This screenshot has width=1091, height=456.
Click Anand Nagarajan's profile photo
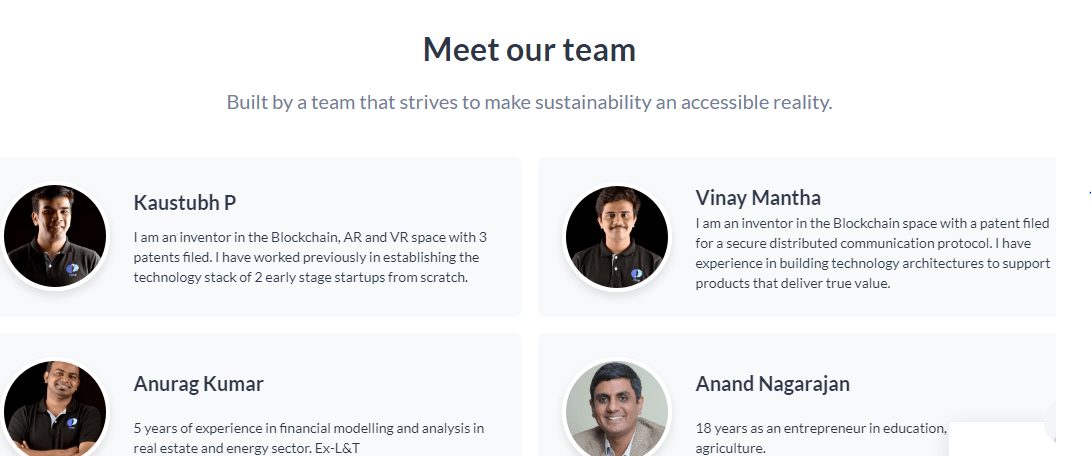coord(616,407)
